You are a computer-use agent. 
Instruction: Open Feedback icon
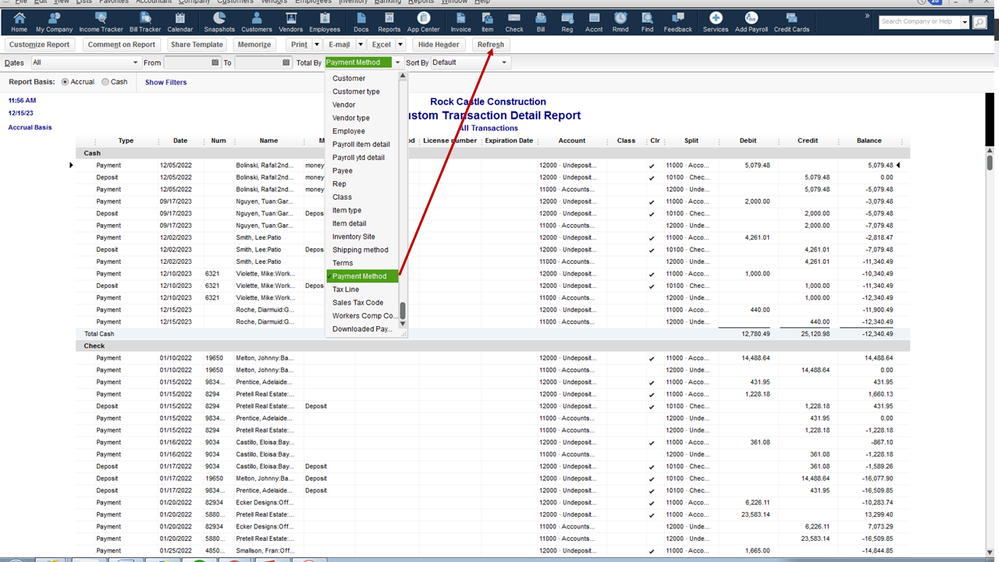(677, 22)
